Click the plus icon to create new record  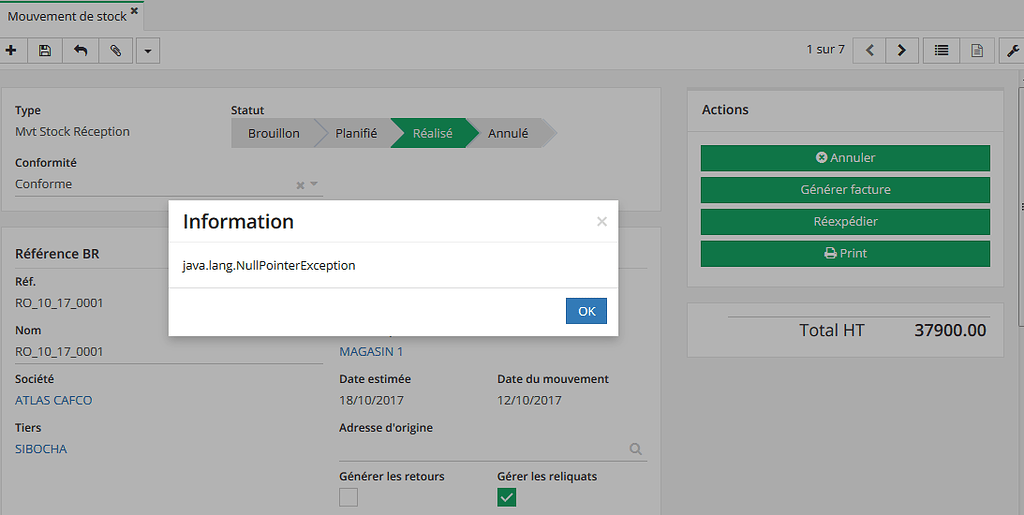(11, 50)
